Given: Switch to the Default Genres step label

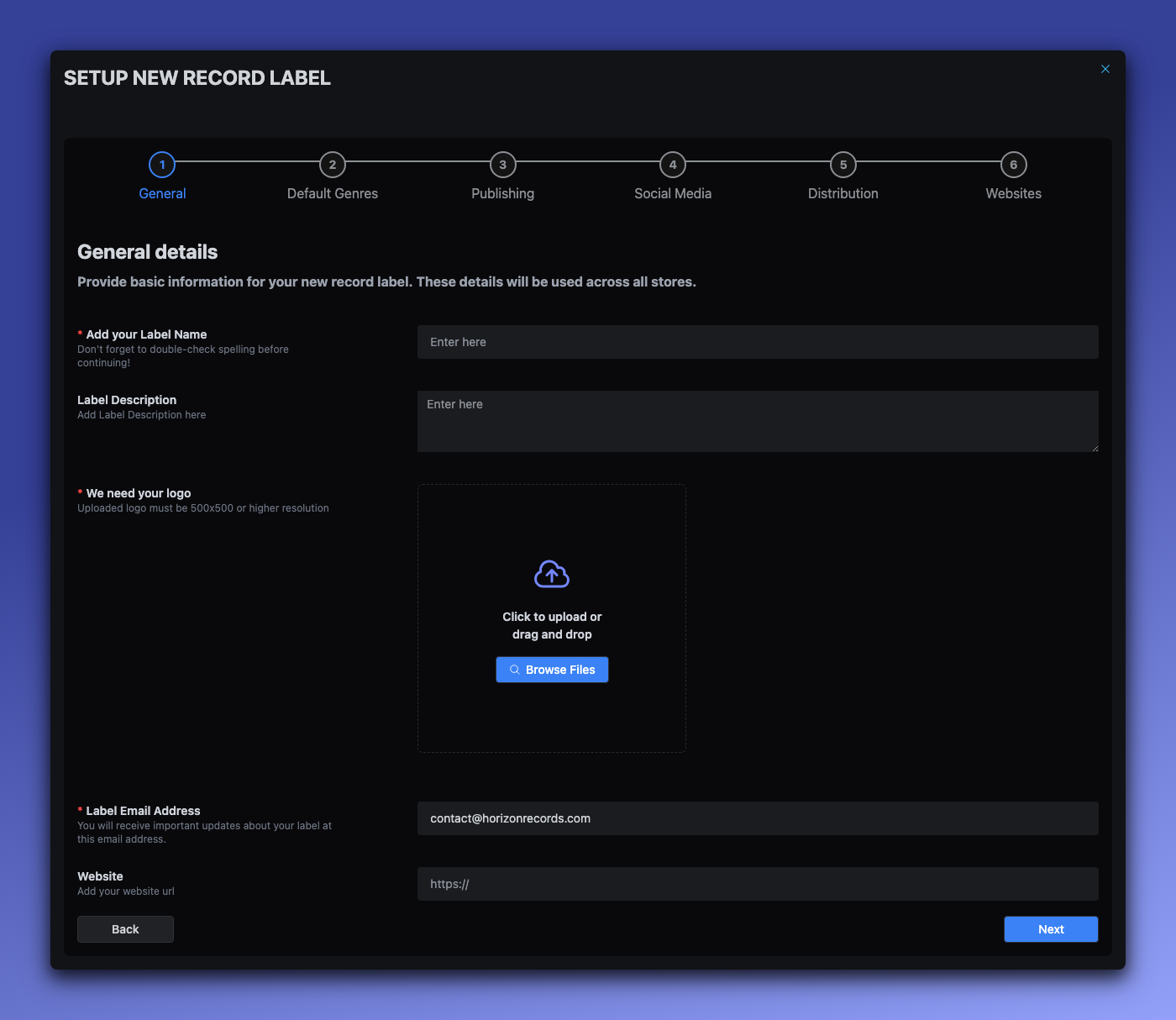Looking at the screenshot, I should [333, 193].
